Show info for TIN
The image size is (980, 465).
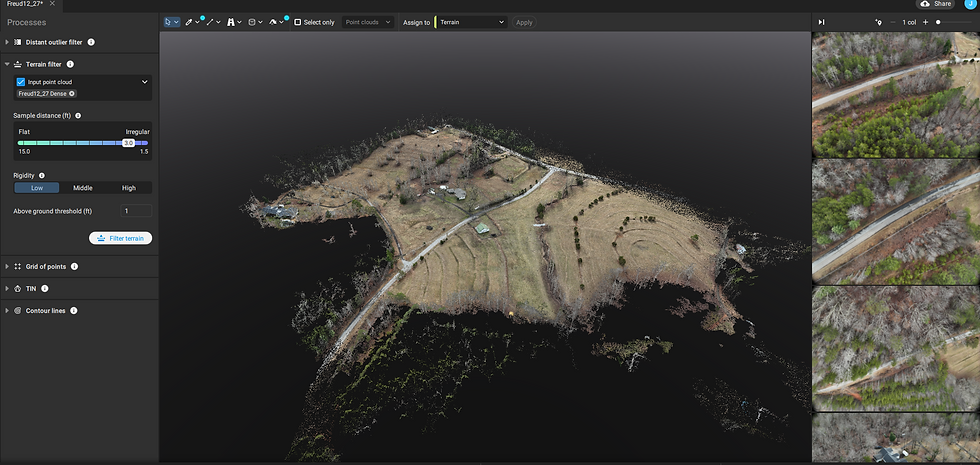point(45,288)
